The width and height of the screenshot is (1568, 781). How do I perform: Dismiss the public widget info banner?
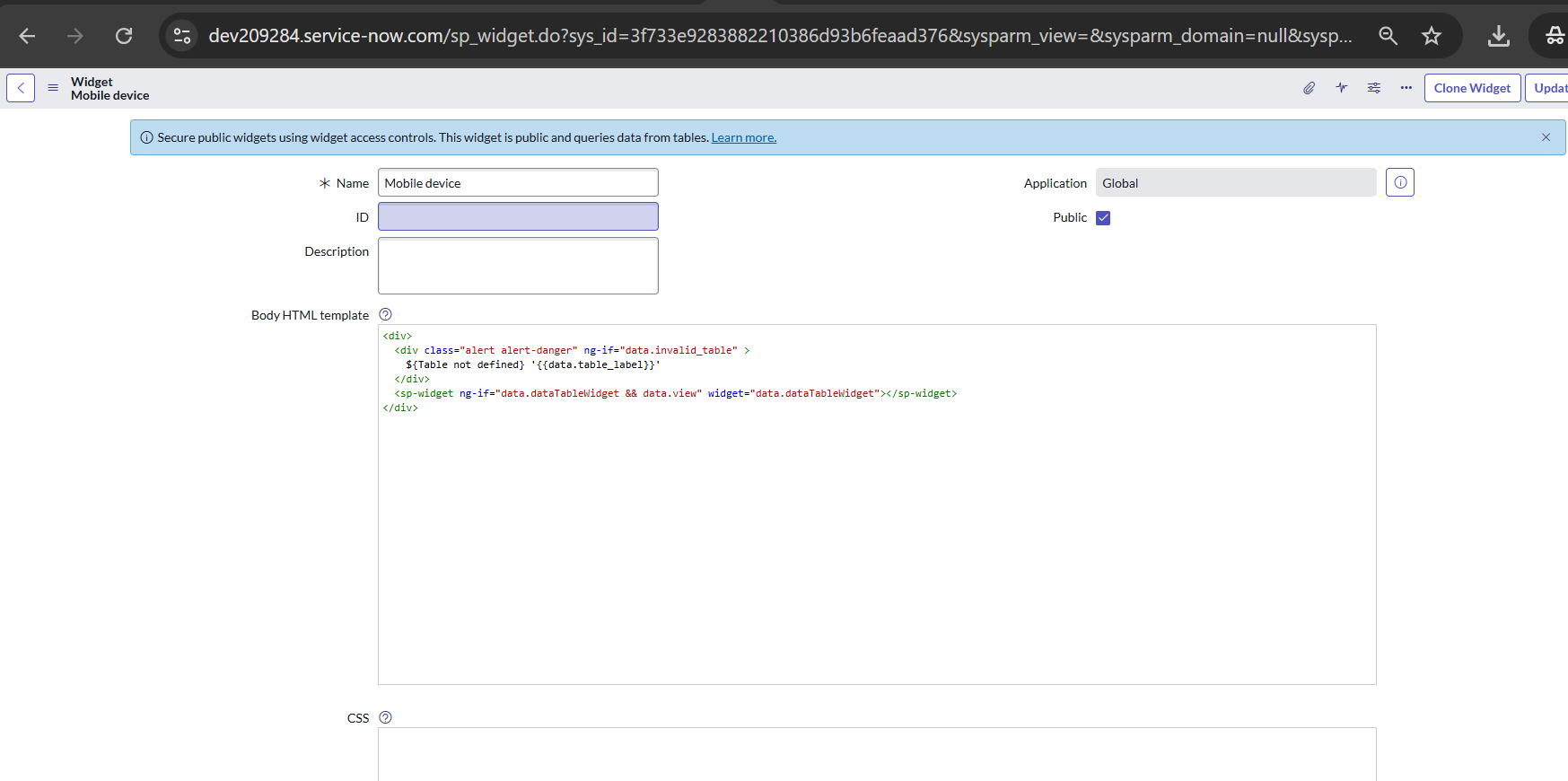1546,137
